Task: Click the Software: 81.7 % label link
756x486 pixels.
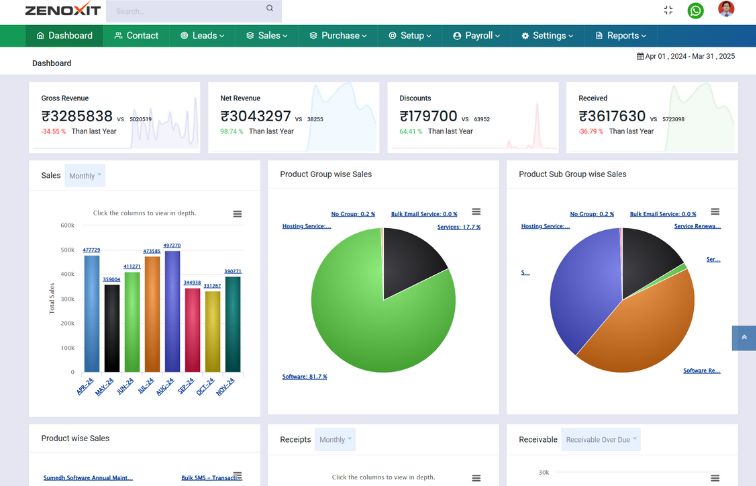Action: coord(304,377)
